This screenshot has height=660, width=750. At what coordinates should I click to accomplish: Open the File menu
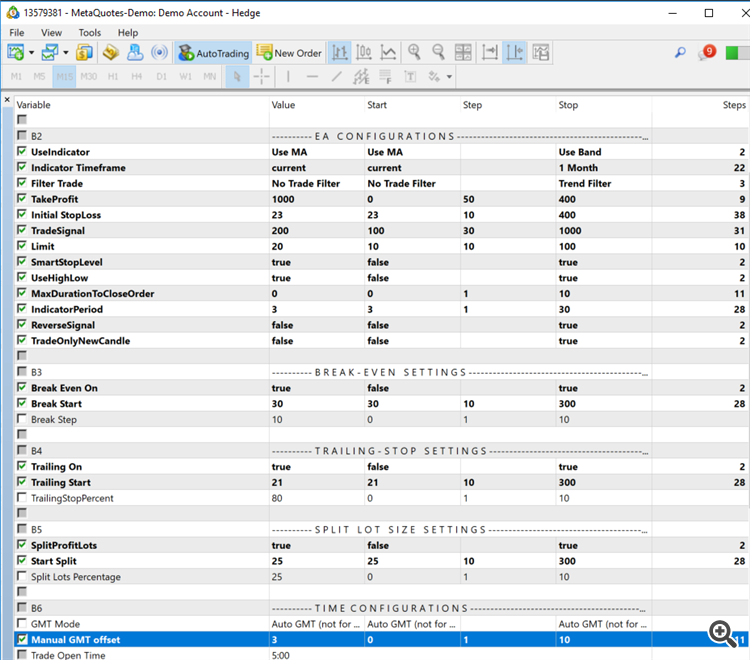coord(15,33)
